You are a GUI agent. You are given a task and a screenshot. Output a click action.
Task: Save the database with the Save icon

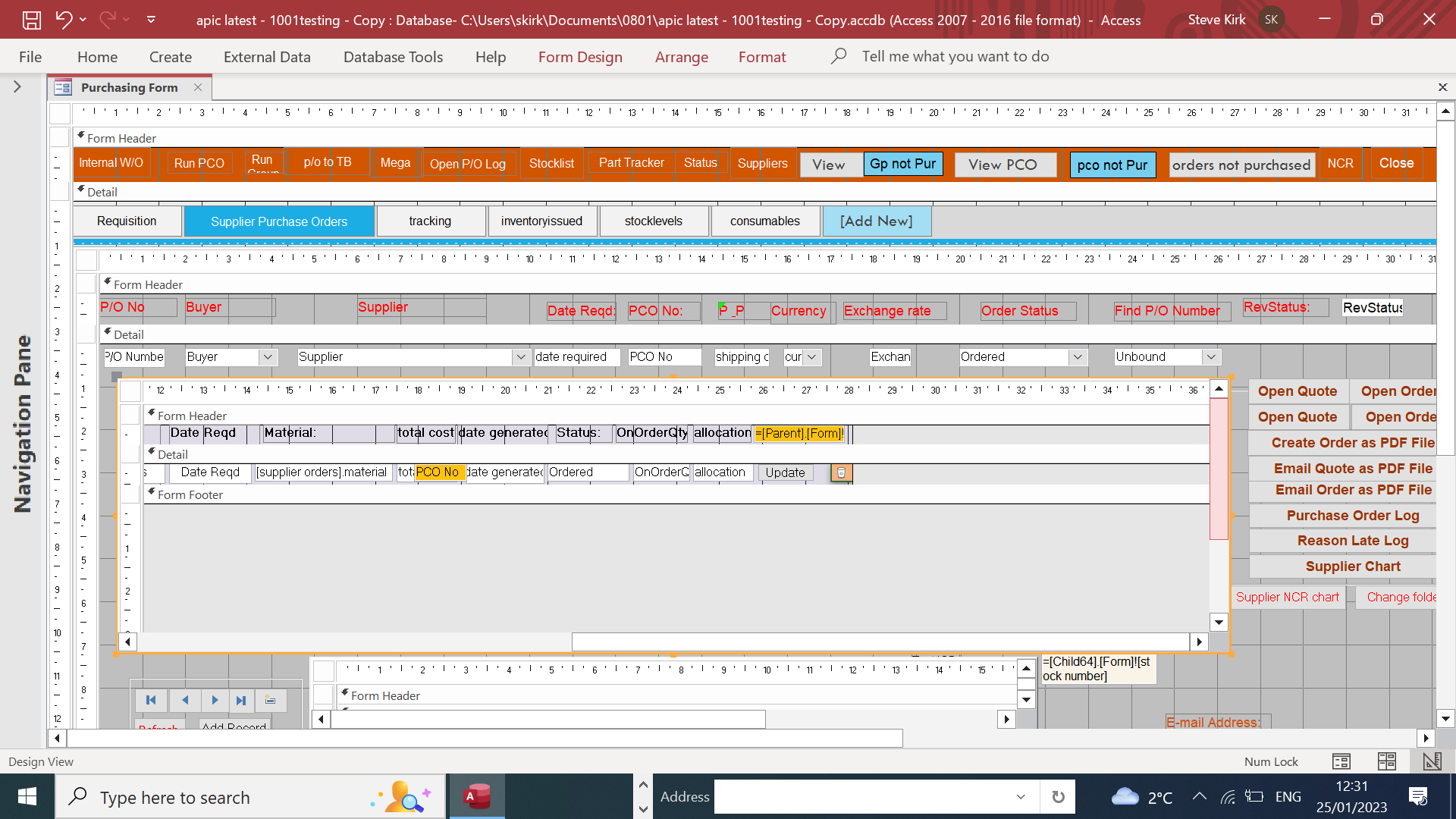(31, 20)
